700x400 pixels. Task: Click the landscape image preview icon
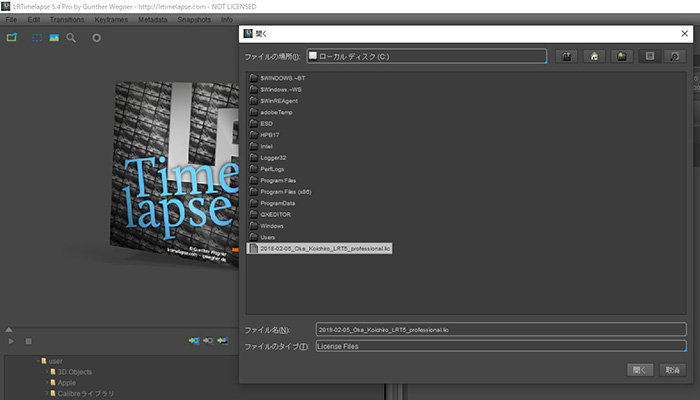[x=54, y=38]
